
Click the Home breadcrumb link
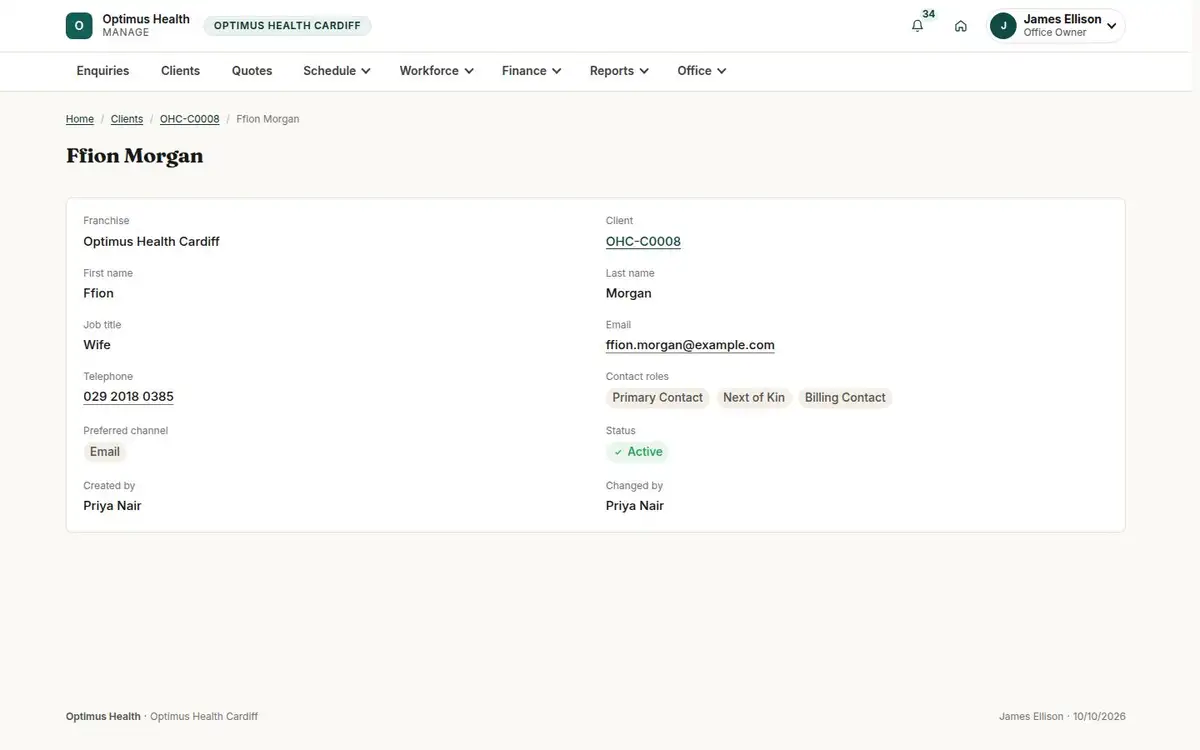[x=80, y=119]
